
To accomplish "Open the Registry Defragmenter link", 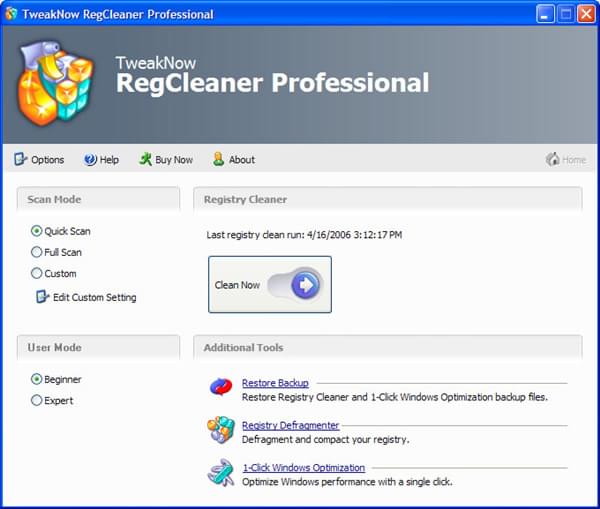I will click(x=290, y=425).
